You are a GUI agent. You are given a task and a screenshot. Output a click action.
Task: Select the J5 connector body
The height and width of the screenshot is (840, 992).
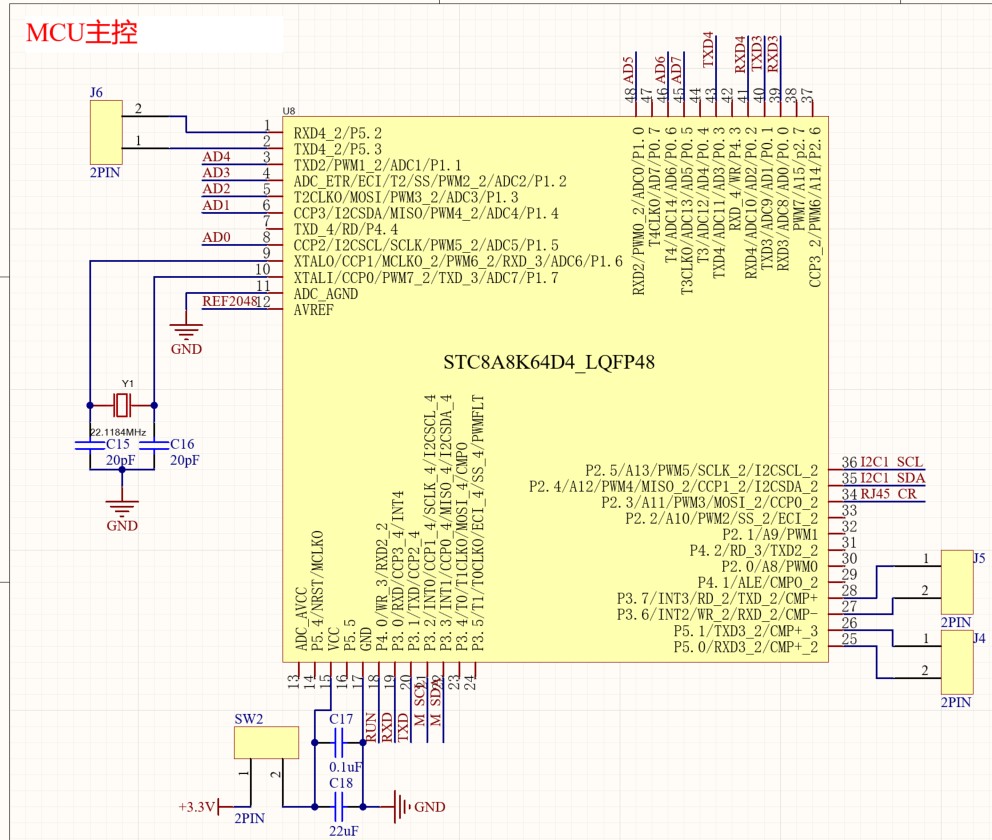[957, 583]
